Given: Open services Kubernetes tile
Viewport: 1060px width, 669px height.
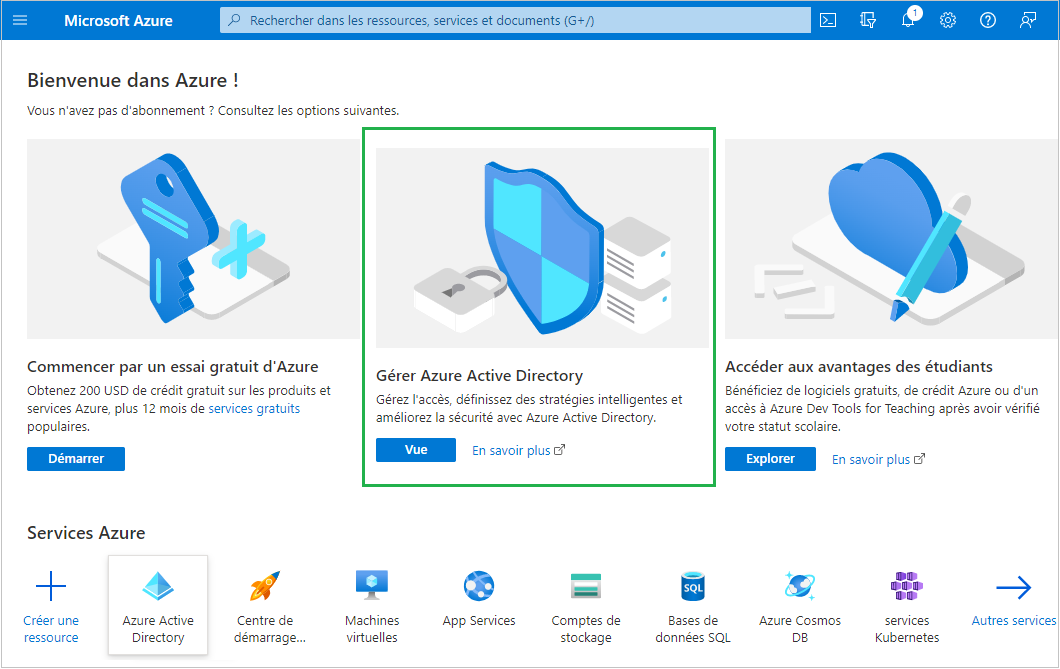Looking at the screenshot, I should [907, 605].
